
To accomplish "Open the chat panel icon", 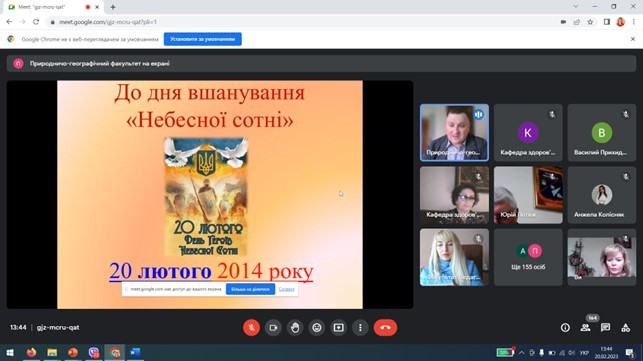I will coord(605,327).
